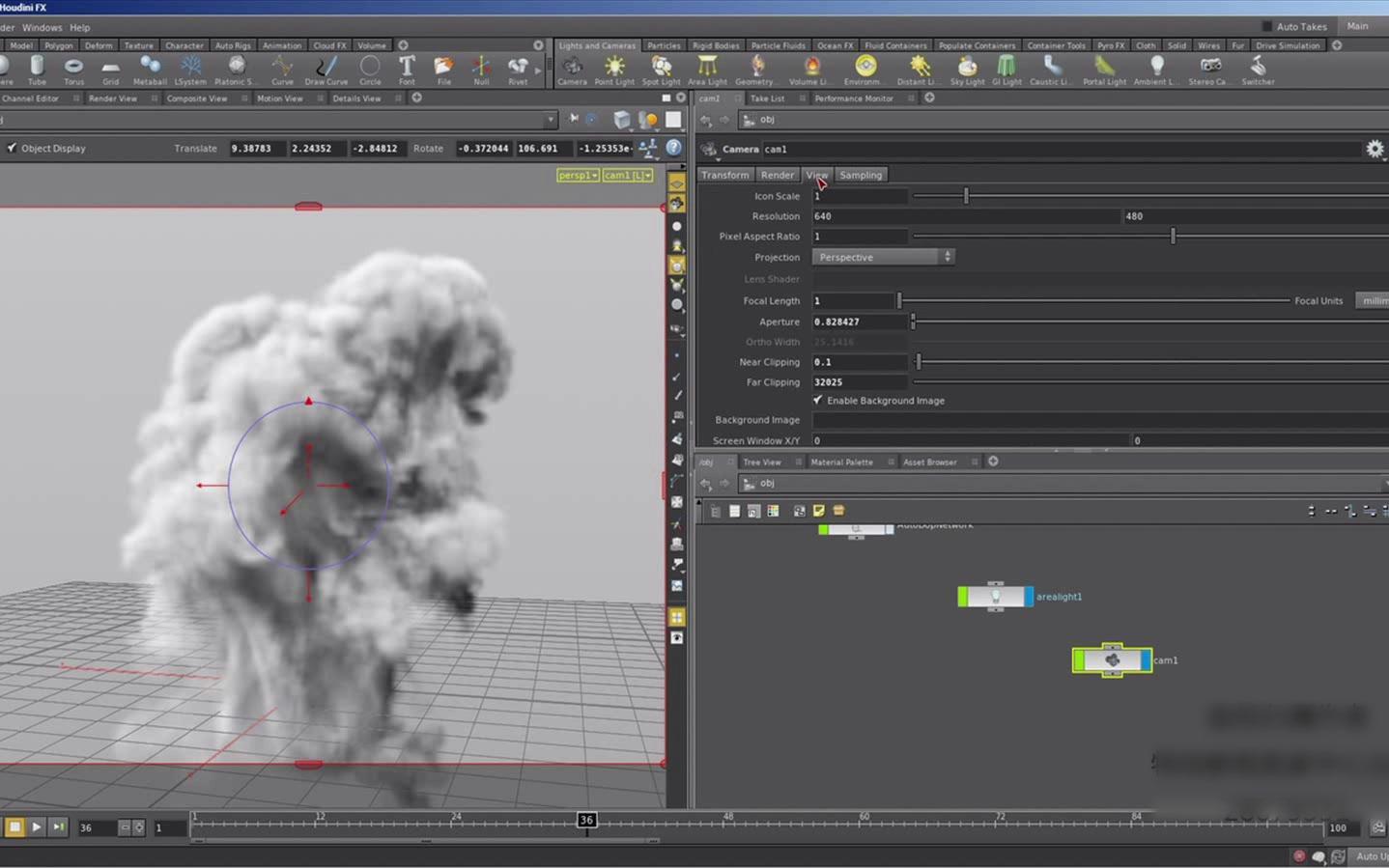Add a sticky note in network editor

tap(819, 511)
